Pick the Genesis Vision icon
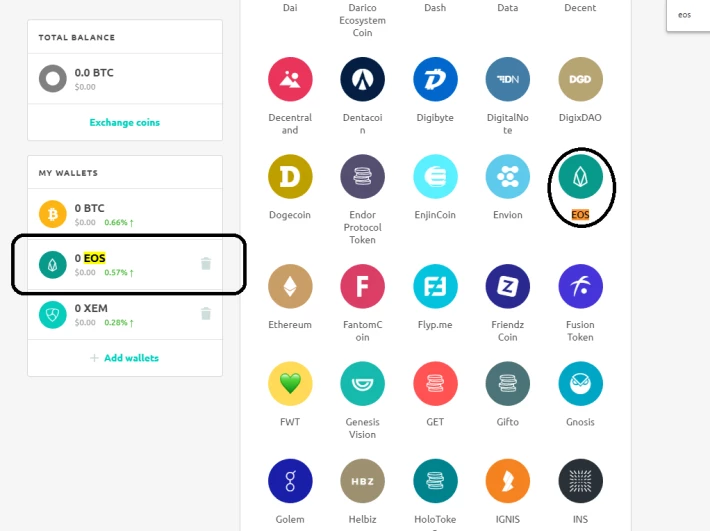 [x=362, y=383]
